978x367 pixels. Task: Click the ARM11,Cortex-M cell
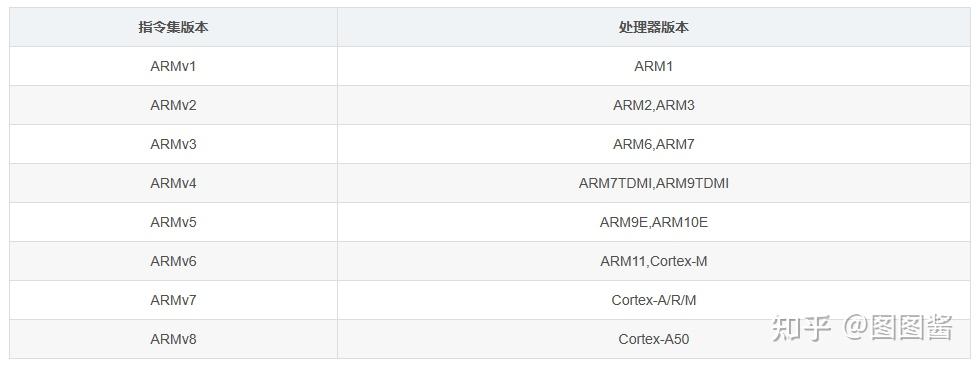tap(654, 261)
